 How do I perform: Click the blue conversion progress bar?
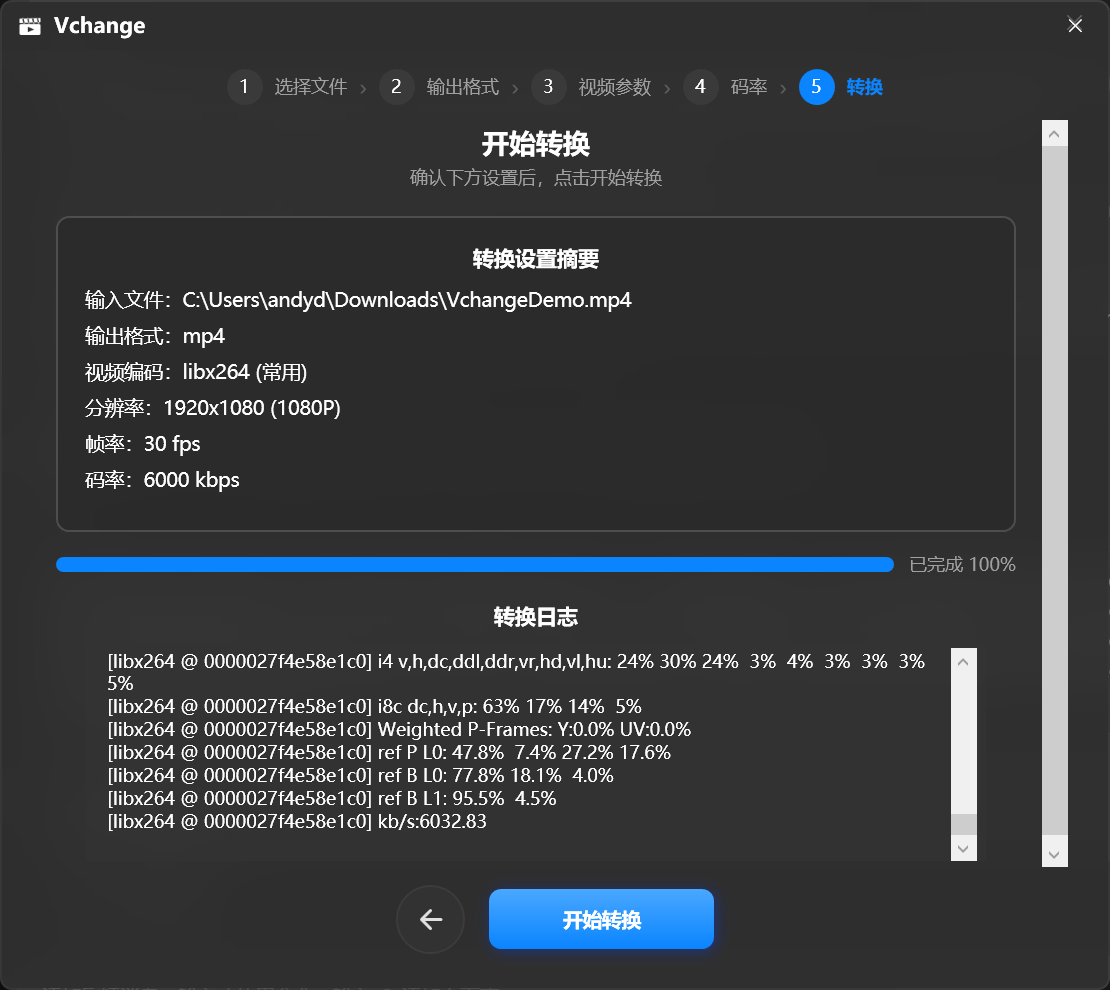(x=475, y=564)
